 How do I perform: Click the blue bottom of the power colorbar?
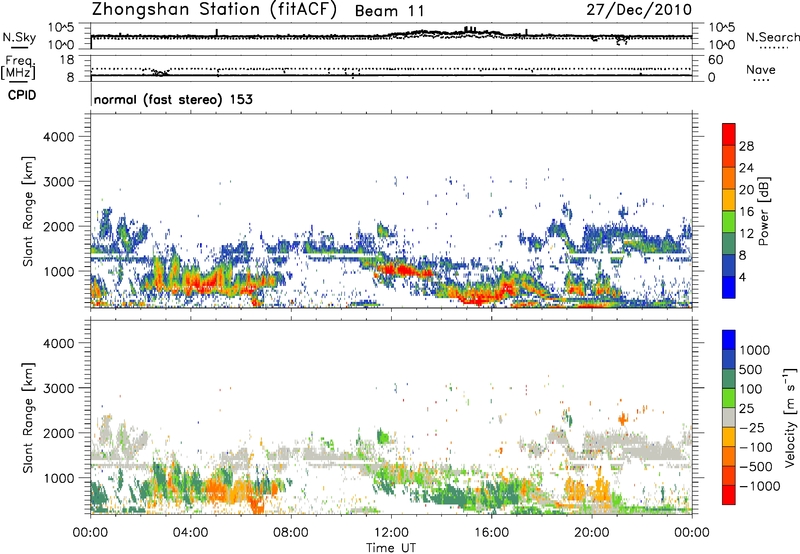(729, 287)
